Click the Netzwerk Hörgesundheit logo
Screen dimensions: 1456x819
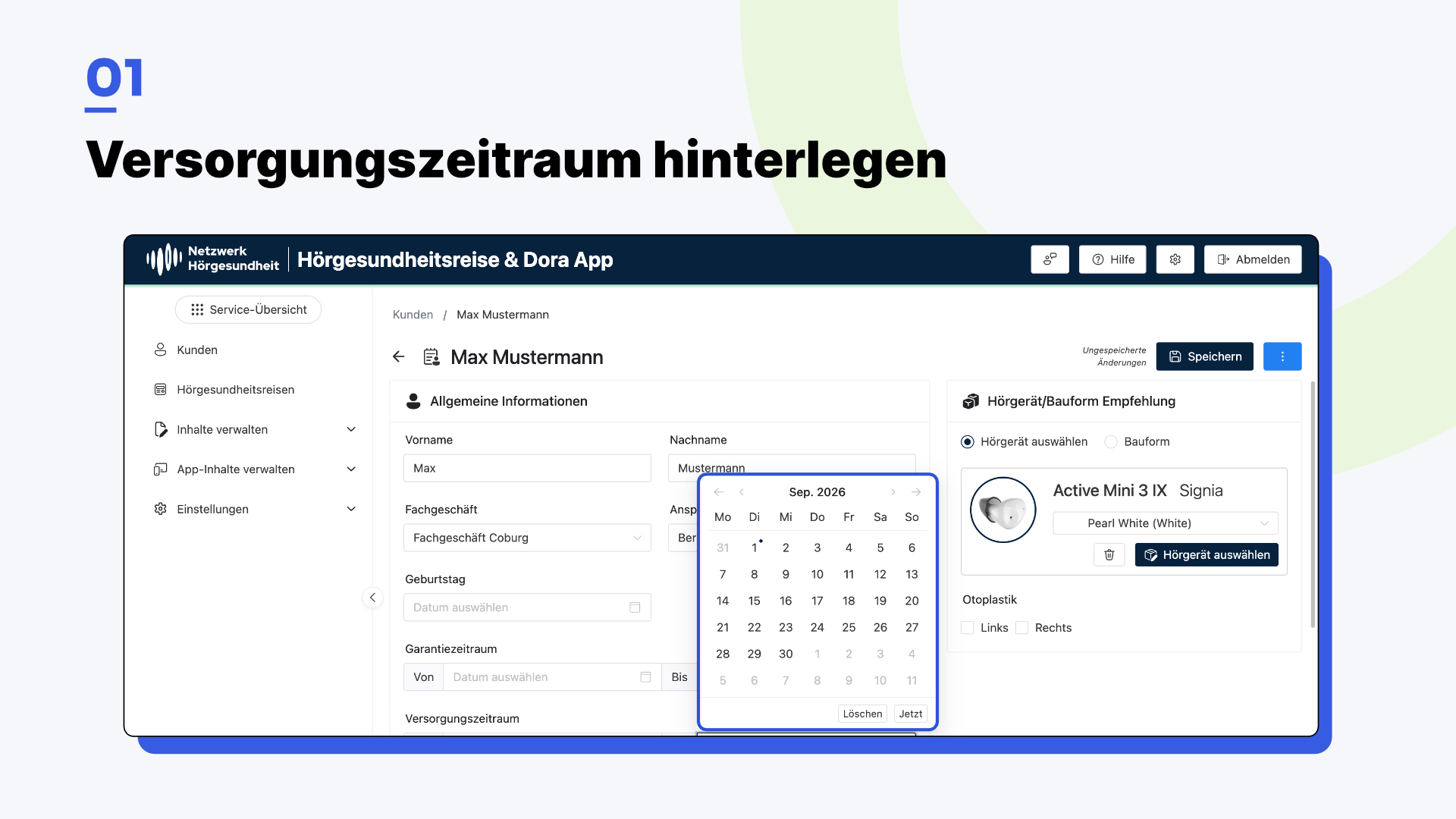tap(212, 259)
